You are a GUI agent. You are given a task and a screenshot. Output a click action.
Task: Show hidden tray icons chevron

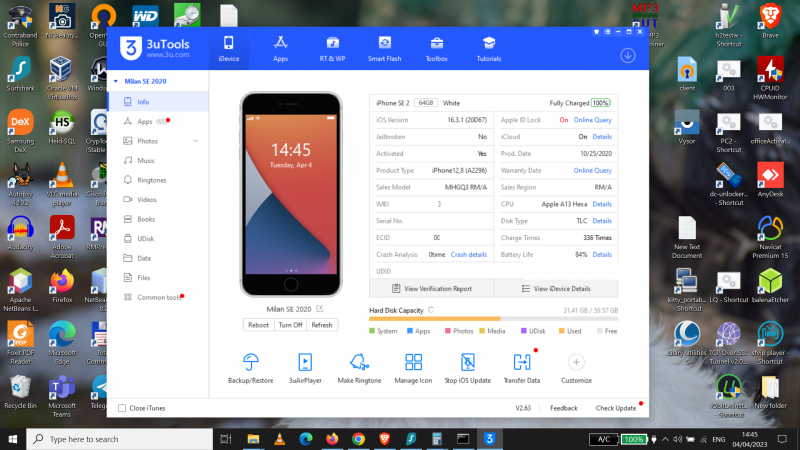(x=665, y=439)
